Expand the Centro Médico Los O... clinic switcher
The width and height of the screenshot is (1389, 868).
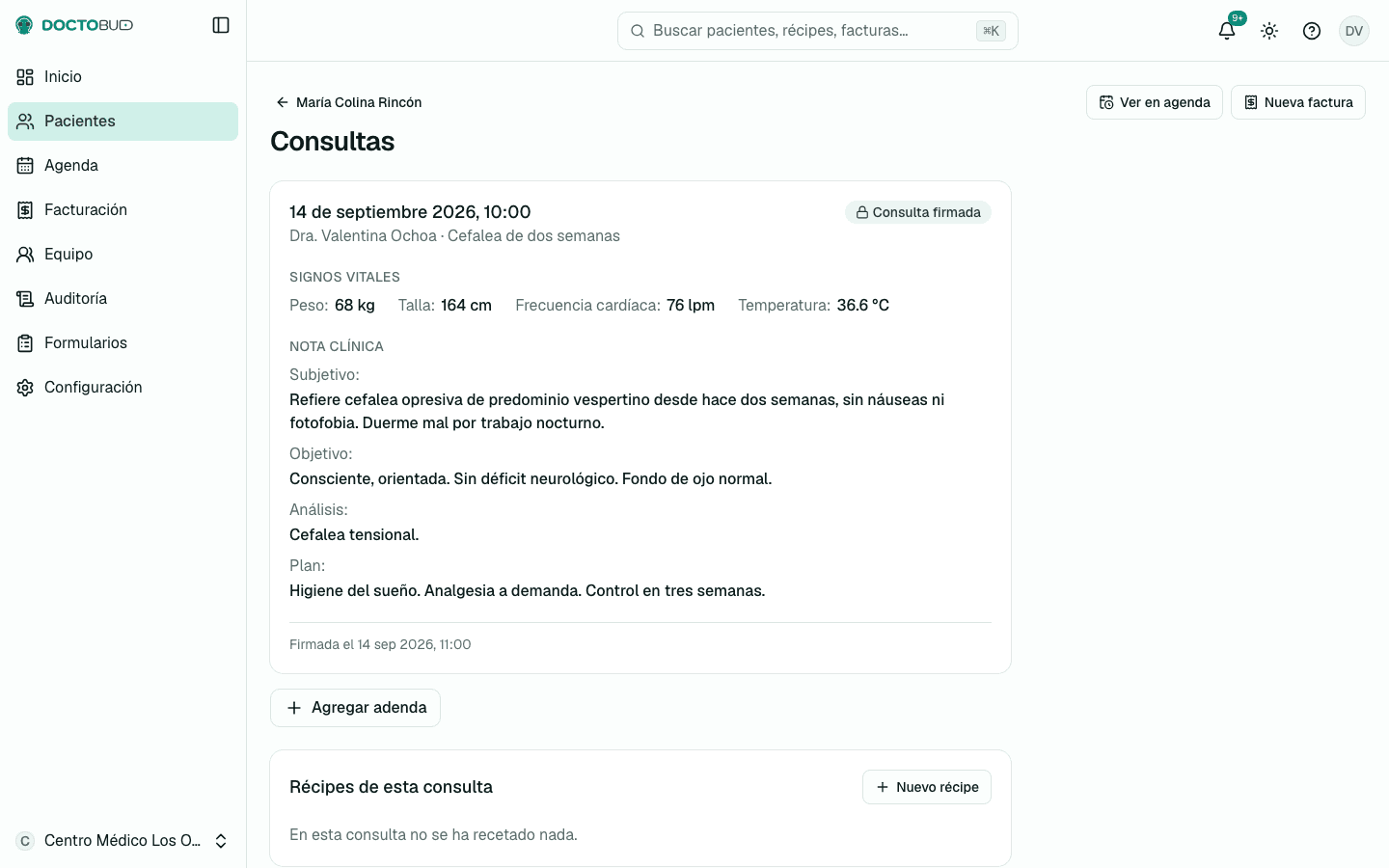pos(123,841)
